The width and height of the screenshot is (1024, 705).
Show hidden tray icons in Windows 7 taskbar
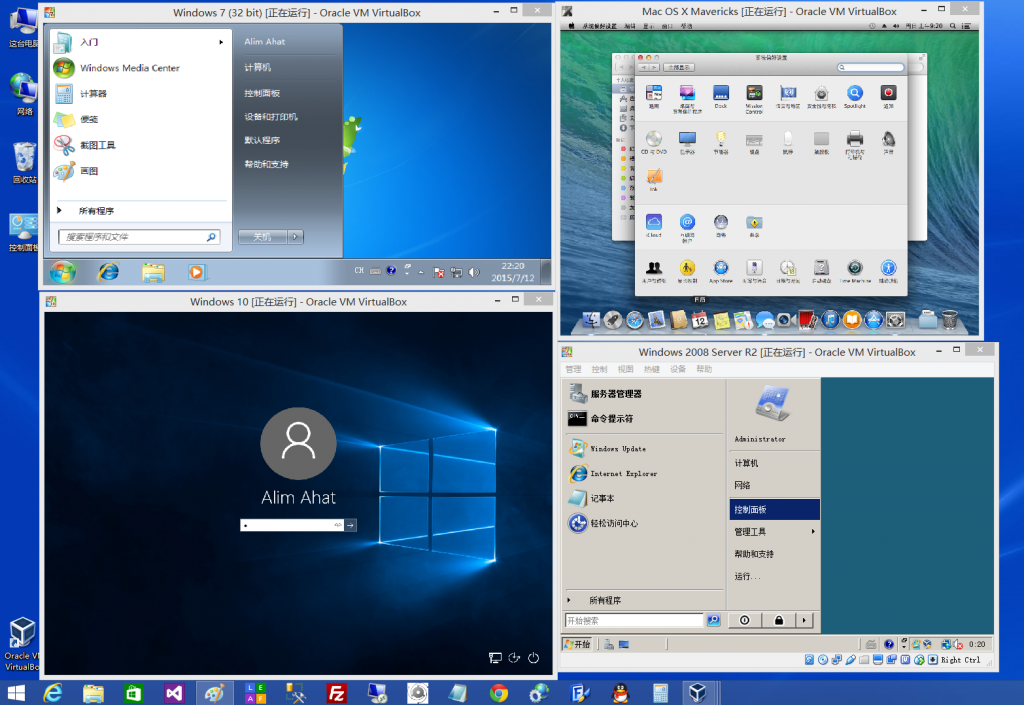[x=421, y=272]
